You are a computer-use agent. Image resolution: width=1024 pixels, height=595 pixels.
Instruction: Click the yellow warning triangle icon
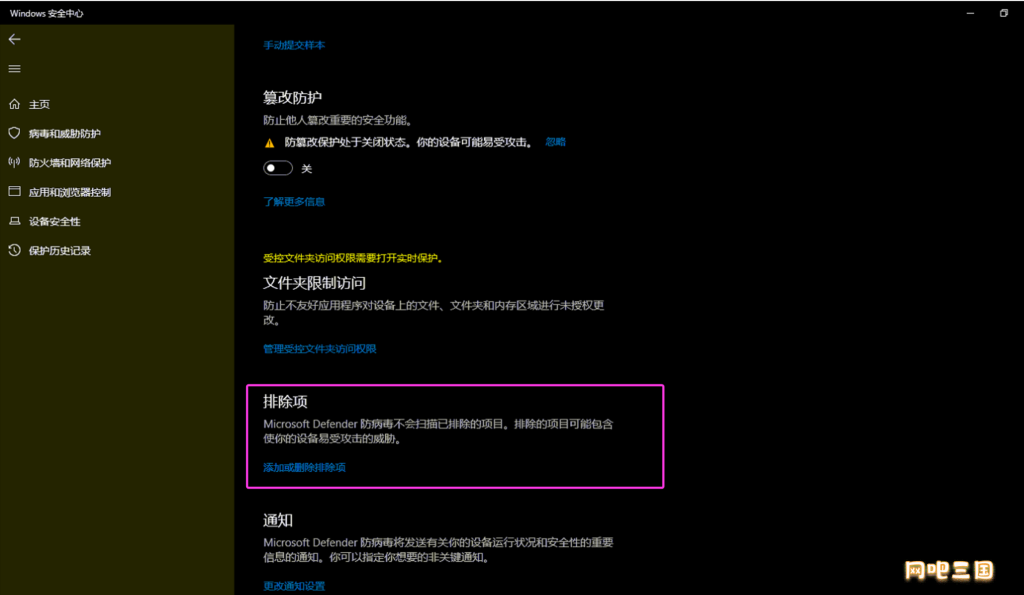point(269,142)
